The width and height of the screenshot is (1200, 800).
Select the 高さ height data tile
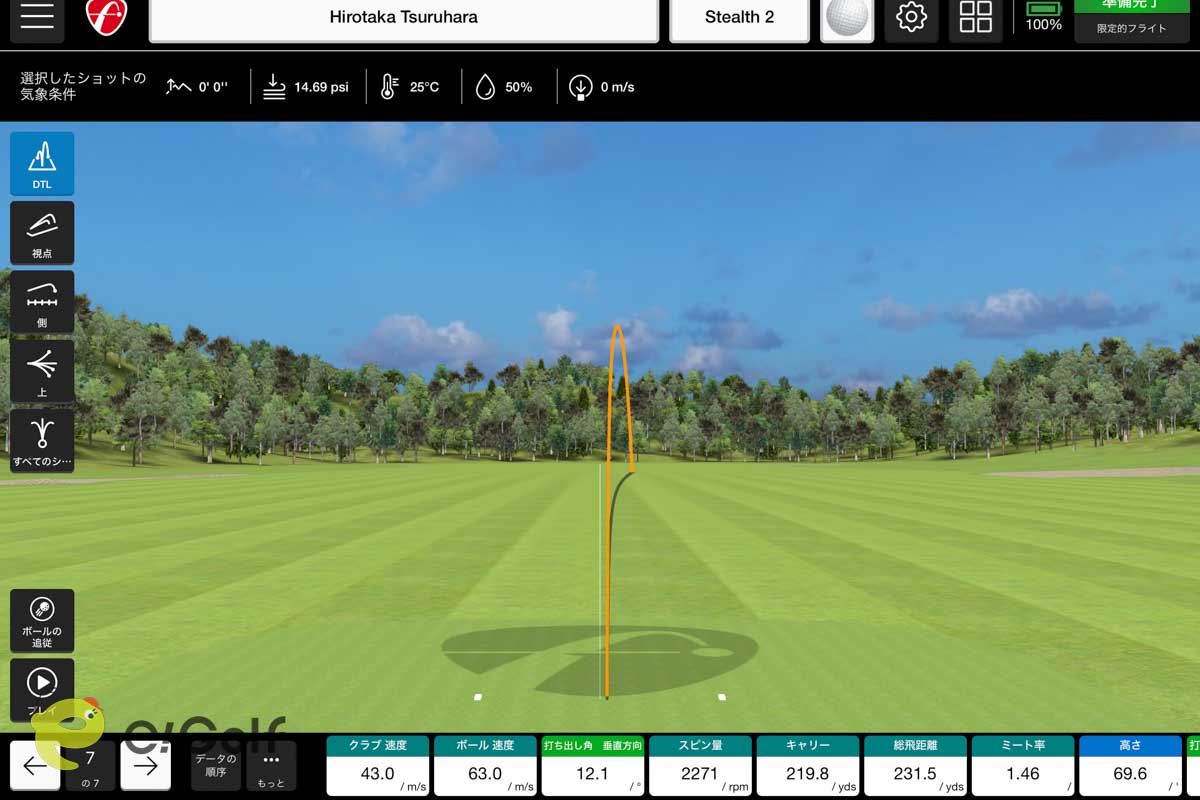click(1130, 766)
